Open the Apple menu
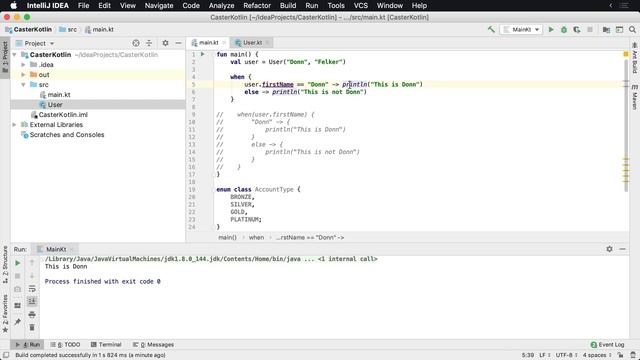 (x=13, y=5)
